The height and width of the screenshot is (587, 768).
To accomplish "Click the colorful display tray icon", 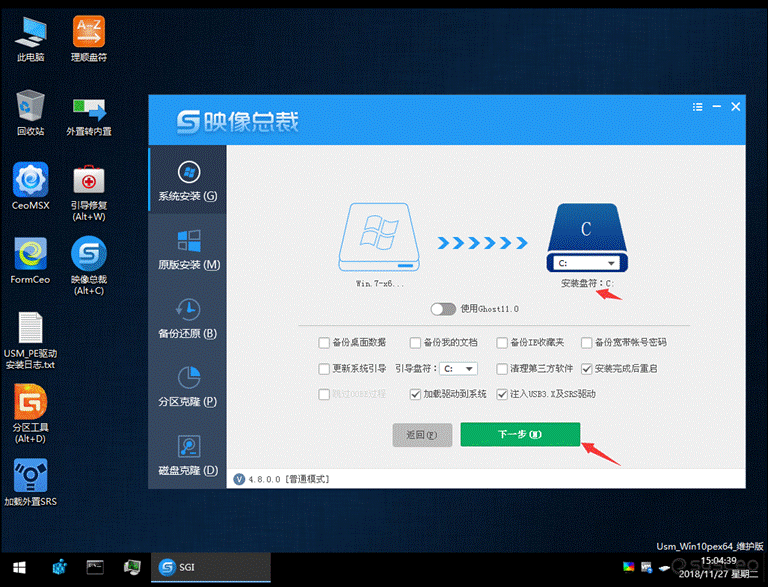I will point(628,567).
